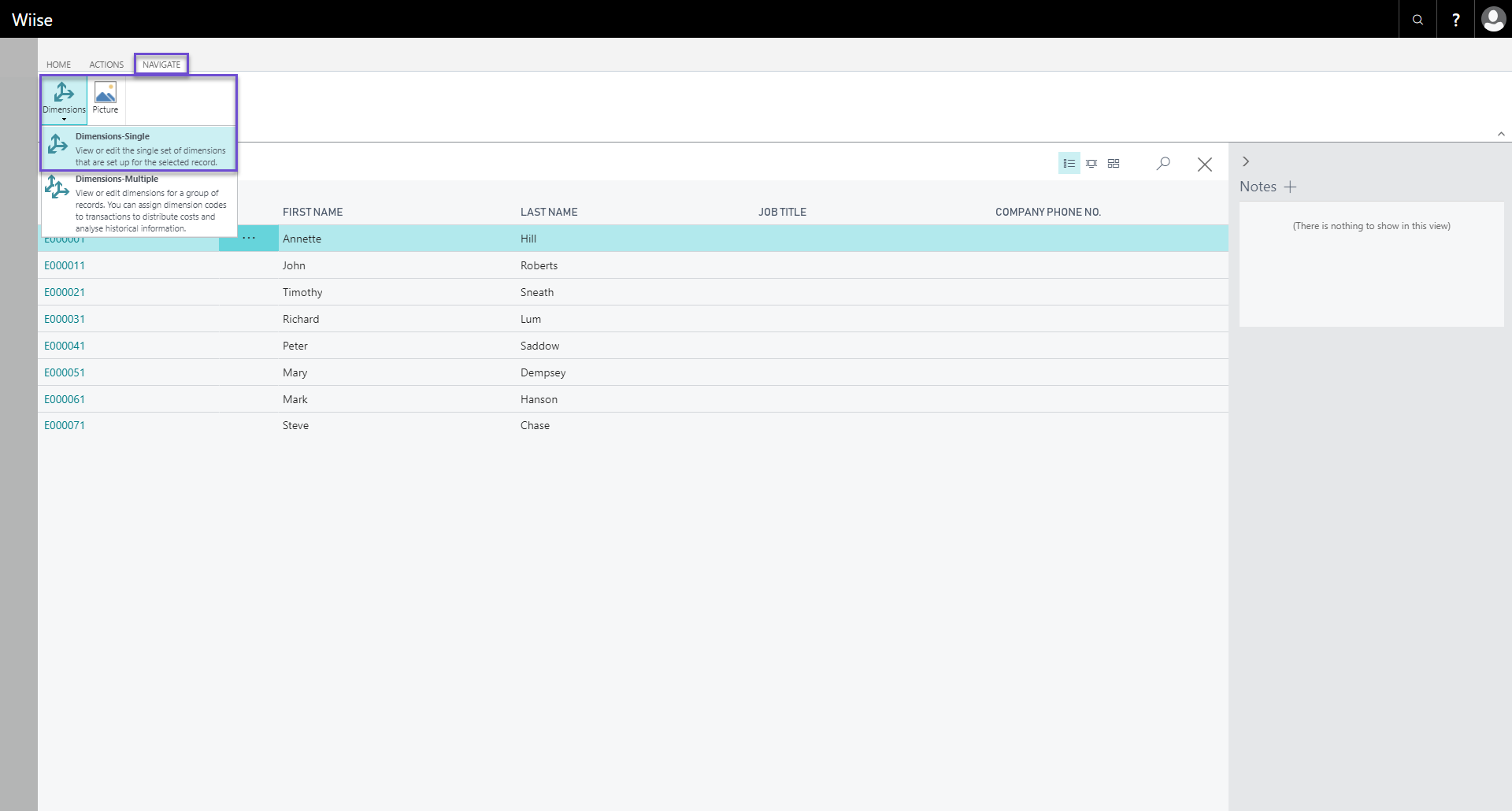The height and width of the screenshot is (811, 1512).
Task: Select the first name cell Richard
Action: pyautogui.click(x=301, y=319)
